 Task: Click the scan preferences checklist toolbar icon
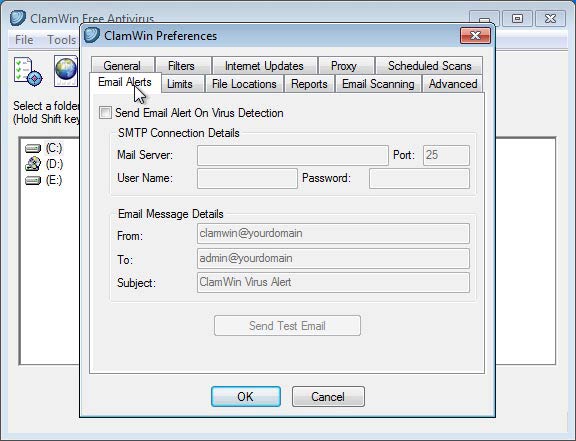[28, 71]
